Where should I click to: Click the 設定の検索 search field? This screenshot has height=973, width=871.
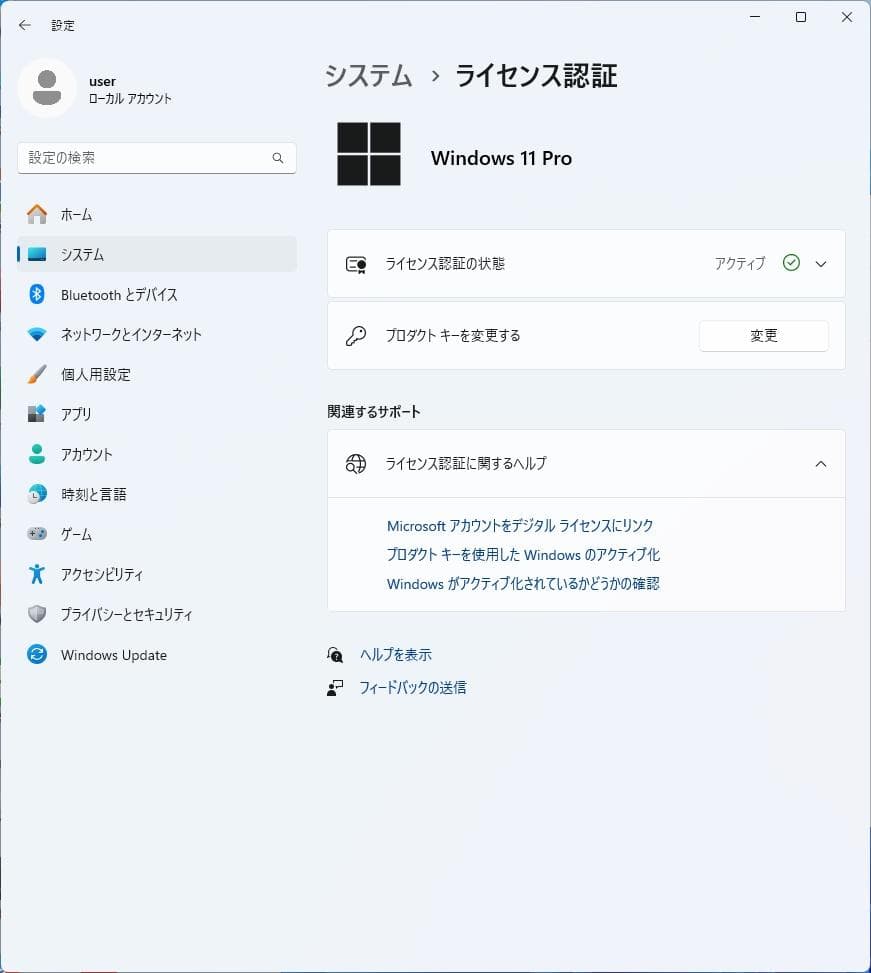(x=156, y=158)
